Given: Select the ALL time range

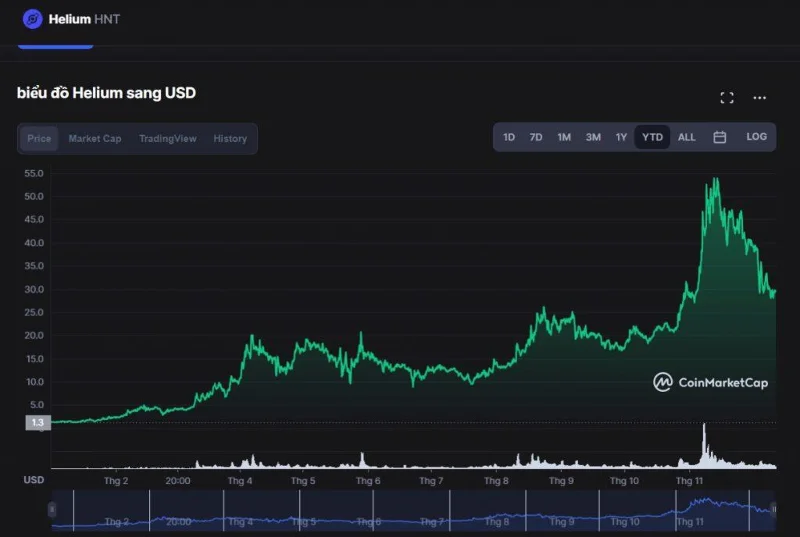Looking at the screenshot, I should click(686, 137).
